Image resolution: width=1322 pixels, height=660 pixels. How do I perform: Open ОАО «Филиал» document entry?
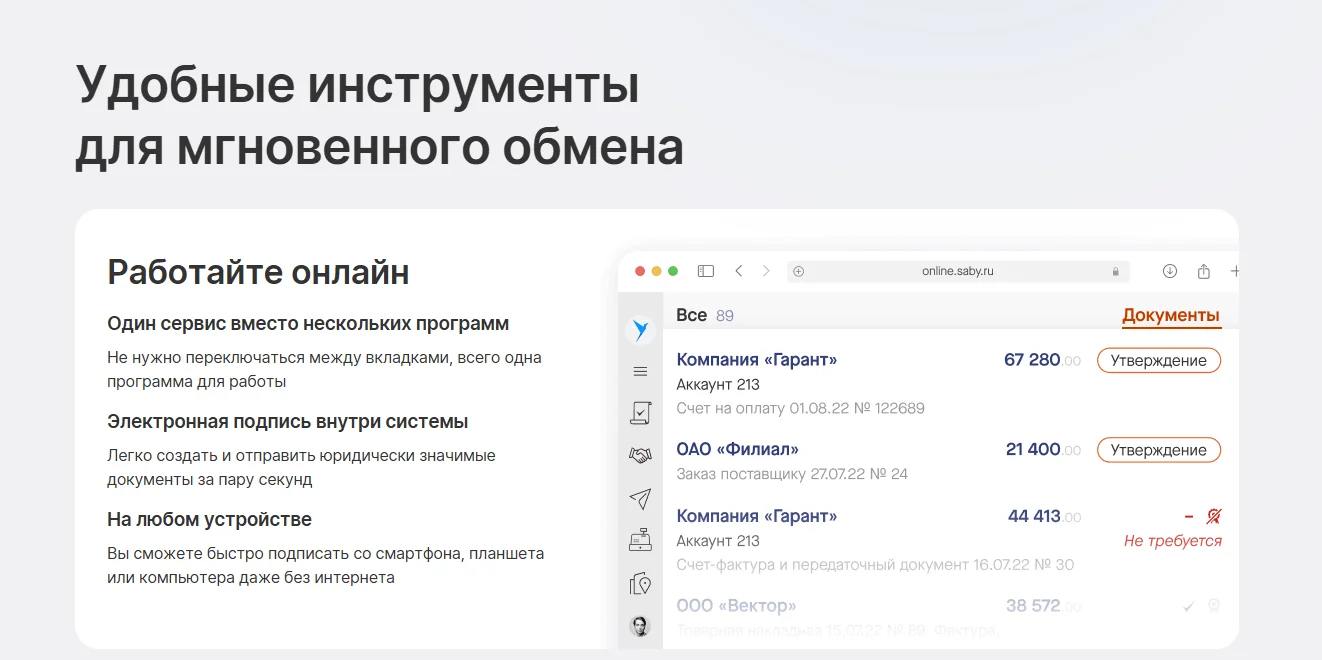pyautogui.click(x=738, y=450)
